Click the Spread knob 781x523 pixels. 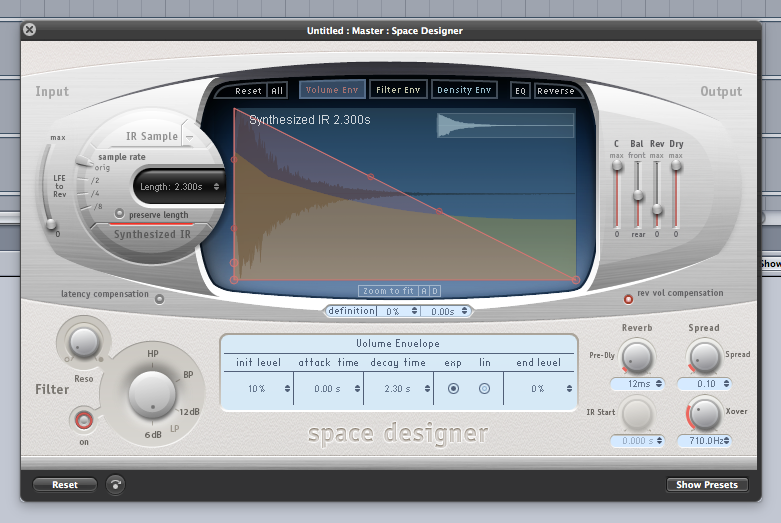[704, 355]
